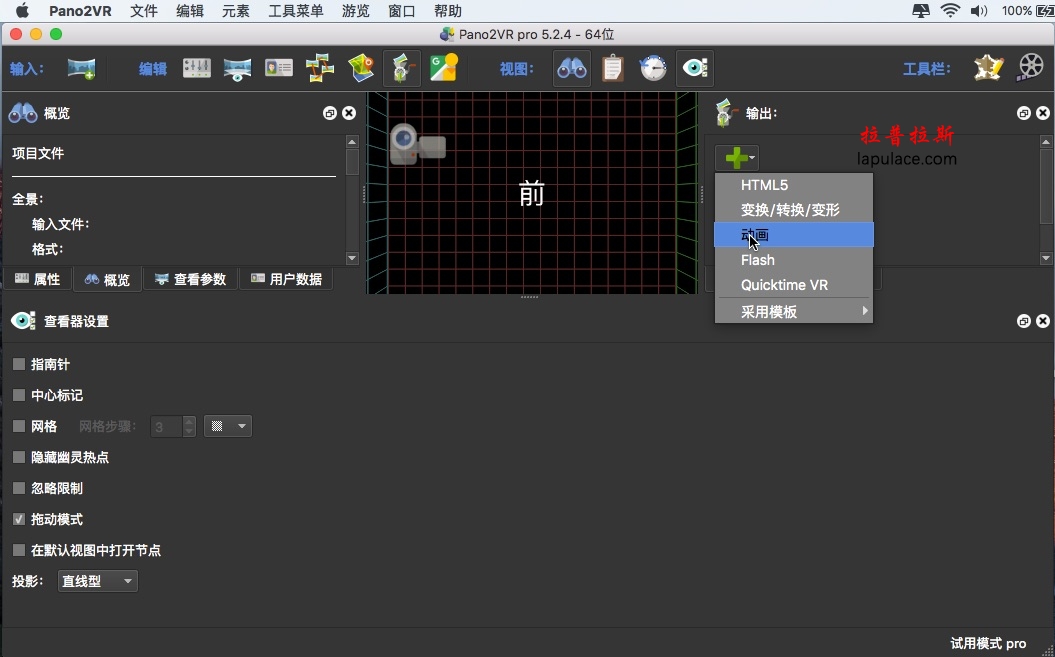This screenshot has width=1055, height=657.
Task: Click the camera icon in the panorama viewer
Action: tap(418, 144)
